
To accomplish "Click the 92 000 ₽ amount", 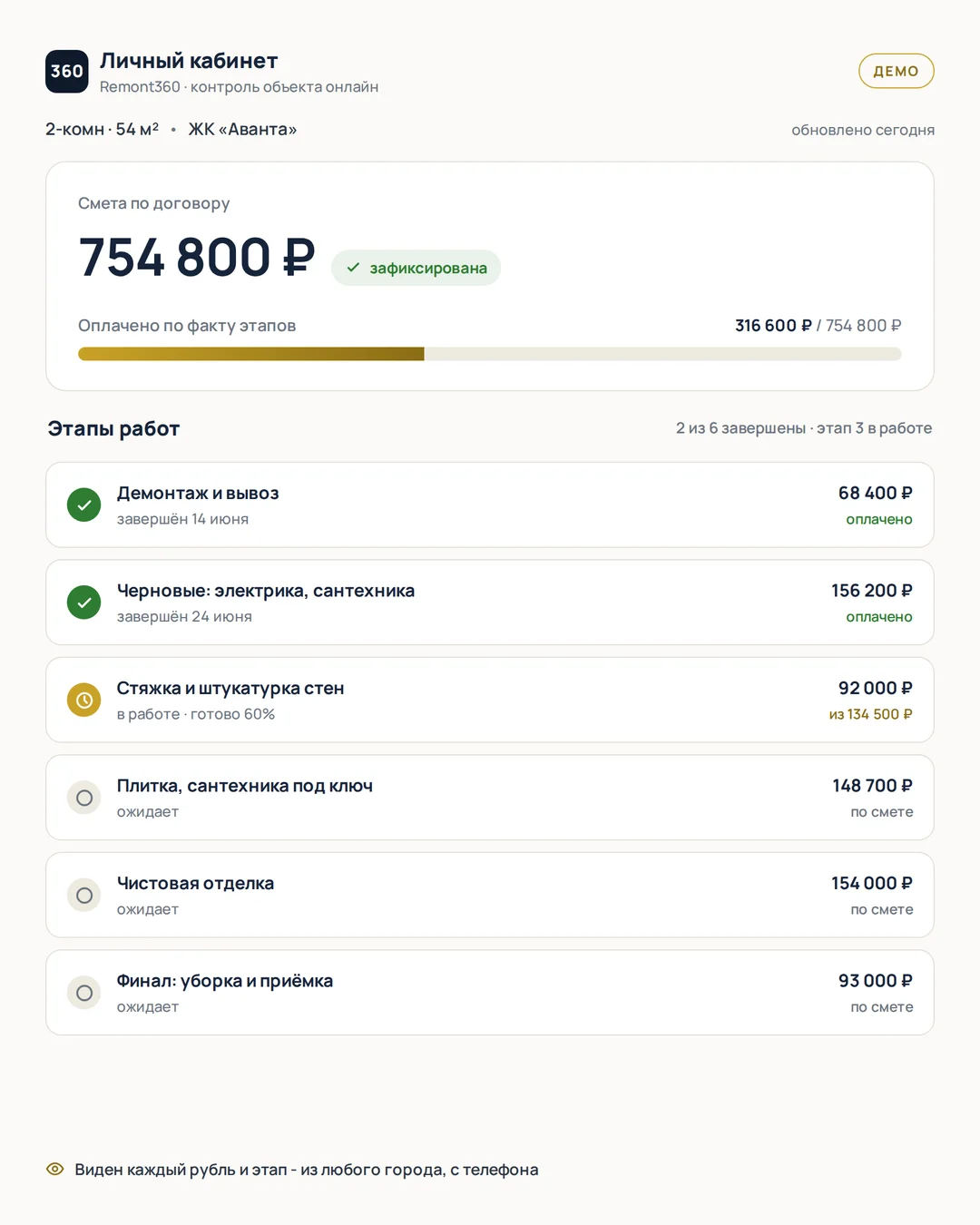I will [x=876, y=688].
